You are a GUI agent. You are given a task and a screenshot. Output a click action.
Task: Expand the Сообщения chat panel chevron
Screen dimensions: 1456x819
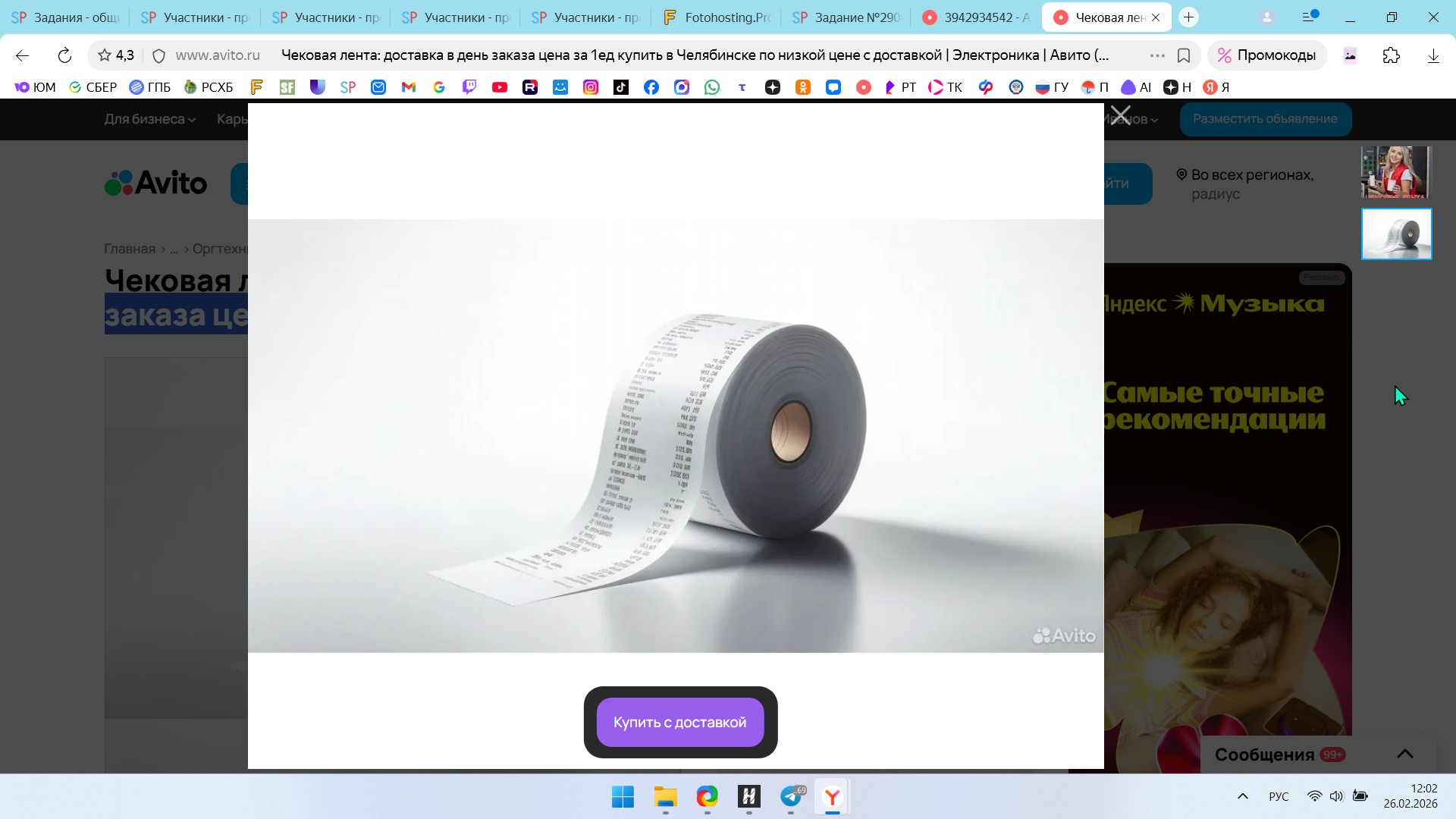coord(1404,754)
